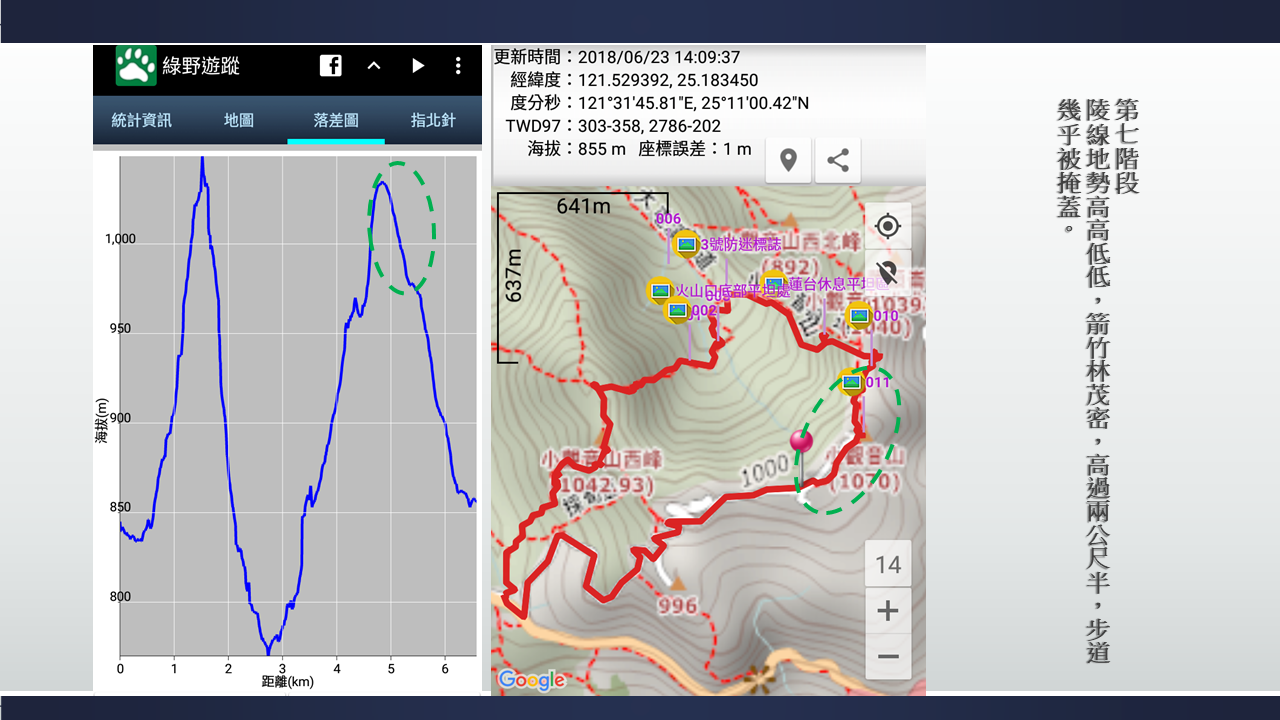Click the green paw app logo
This screenshot has height=720, width=1280.
coord(135,66)
